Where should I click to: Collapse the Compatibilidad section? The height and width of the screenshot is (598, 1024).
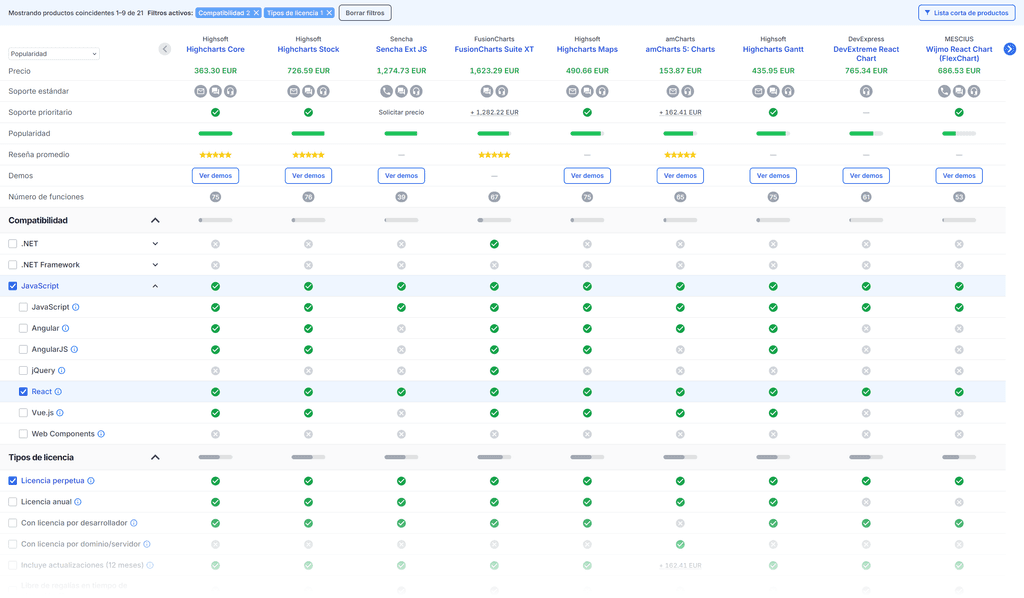pos(155,221)
